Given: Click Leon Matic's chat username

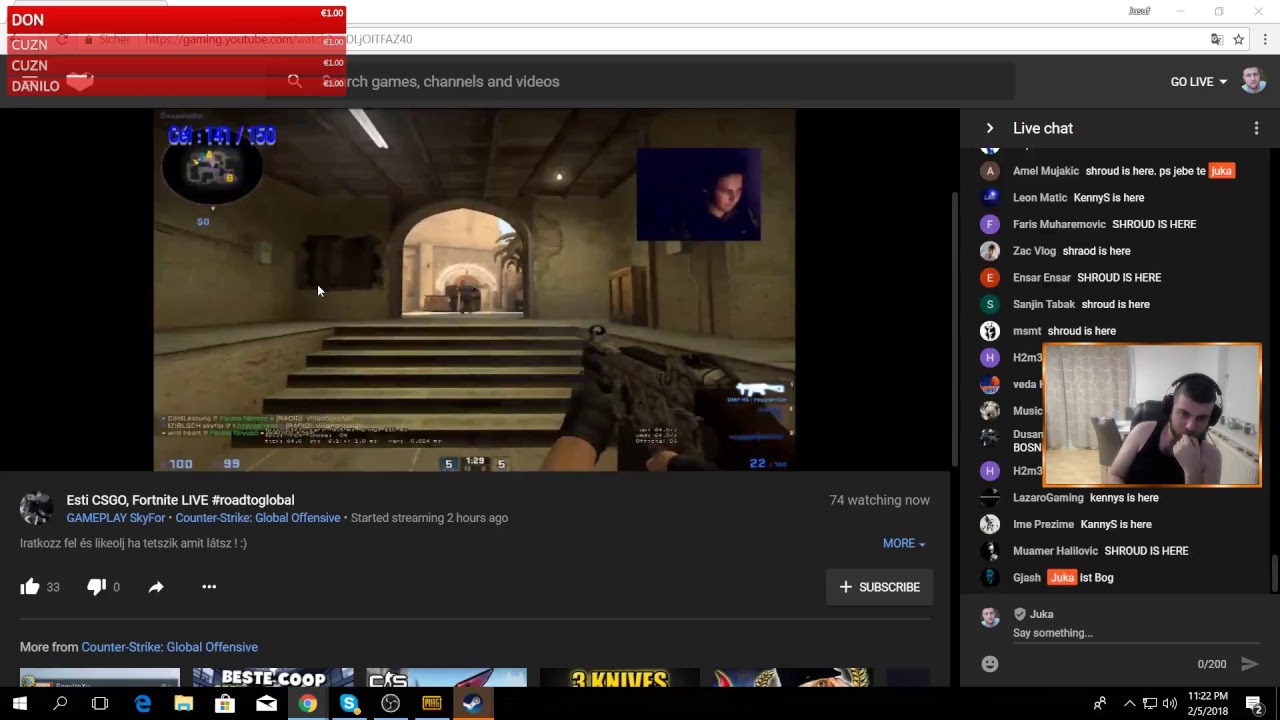Looking at the screenshot, I should tap(1040, 198).
